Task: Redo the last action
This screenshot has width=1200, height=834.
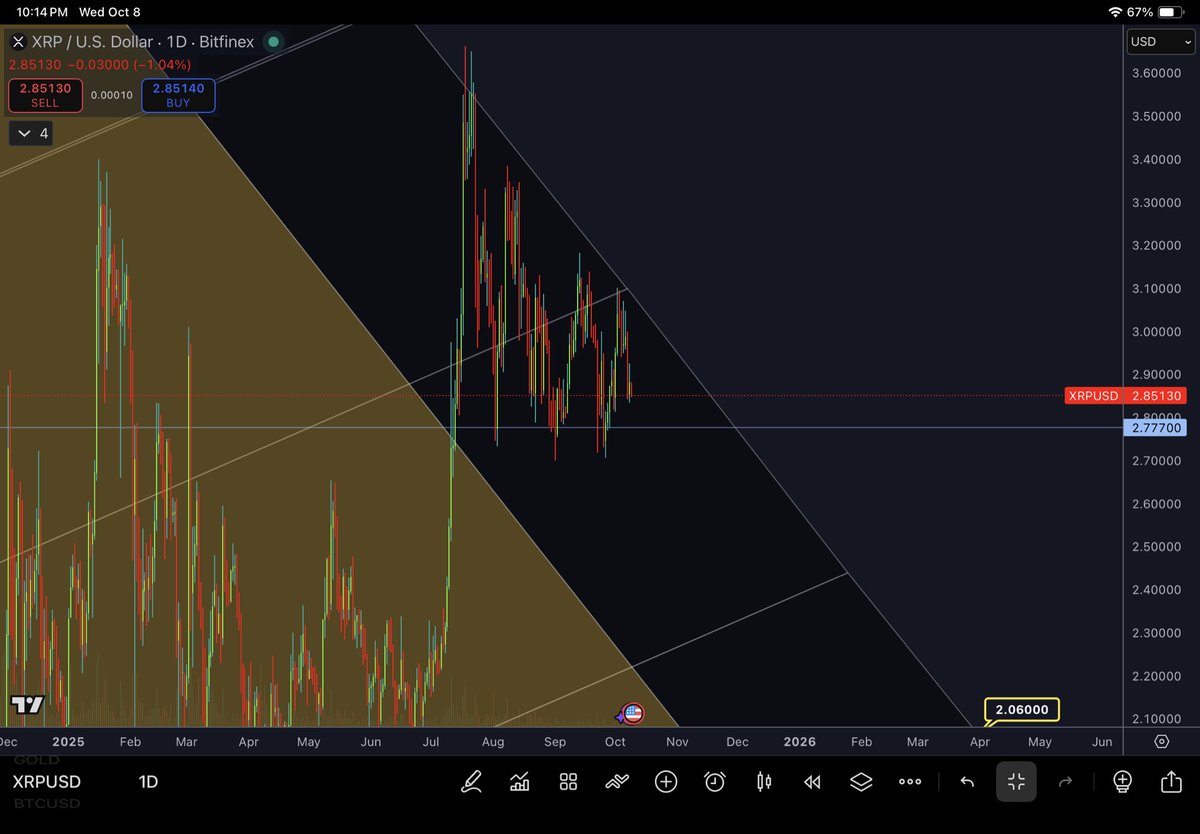Action: point(1065,782)
